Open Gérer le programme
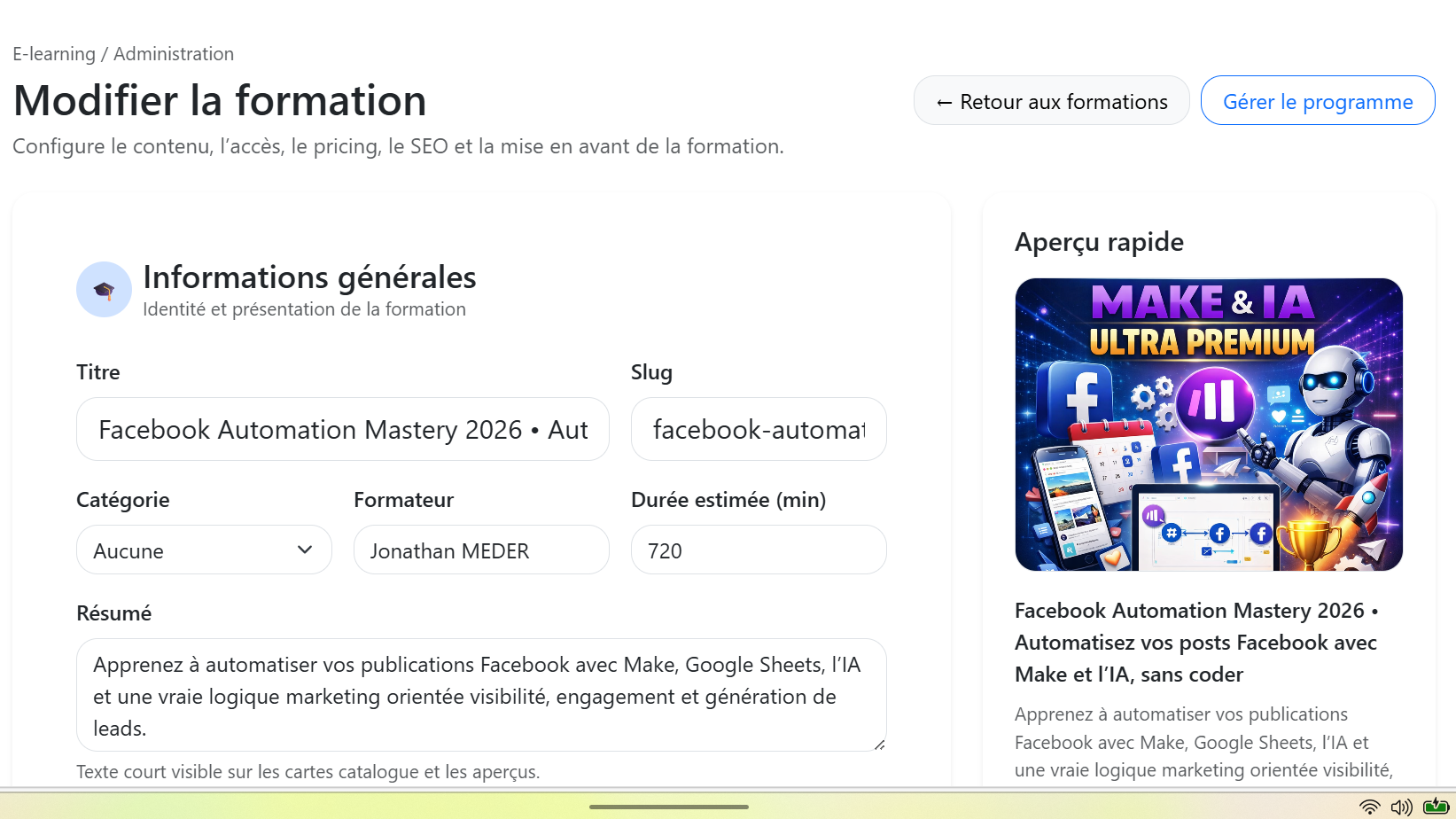The image size is (1456, 819). point(1317,101)
